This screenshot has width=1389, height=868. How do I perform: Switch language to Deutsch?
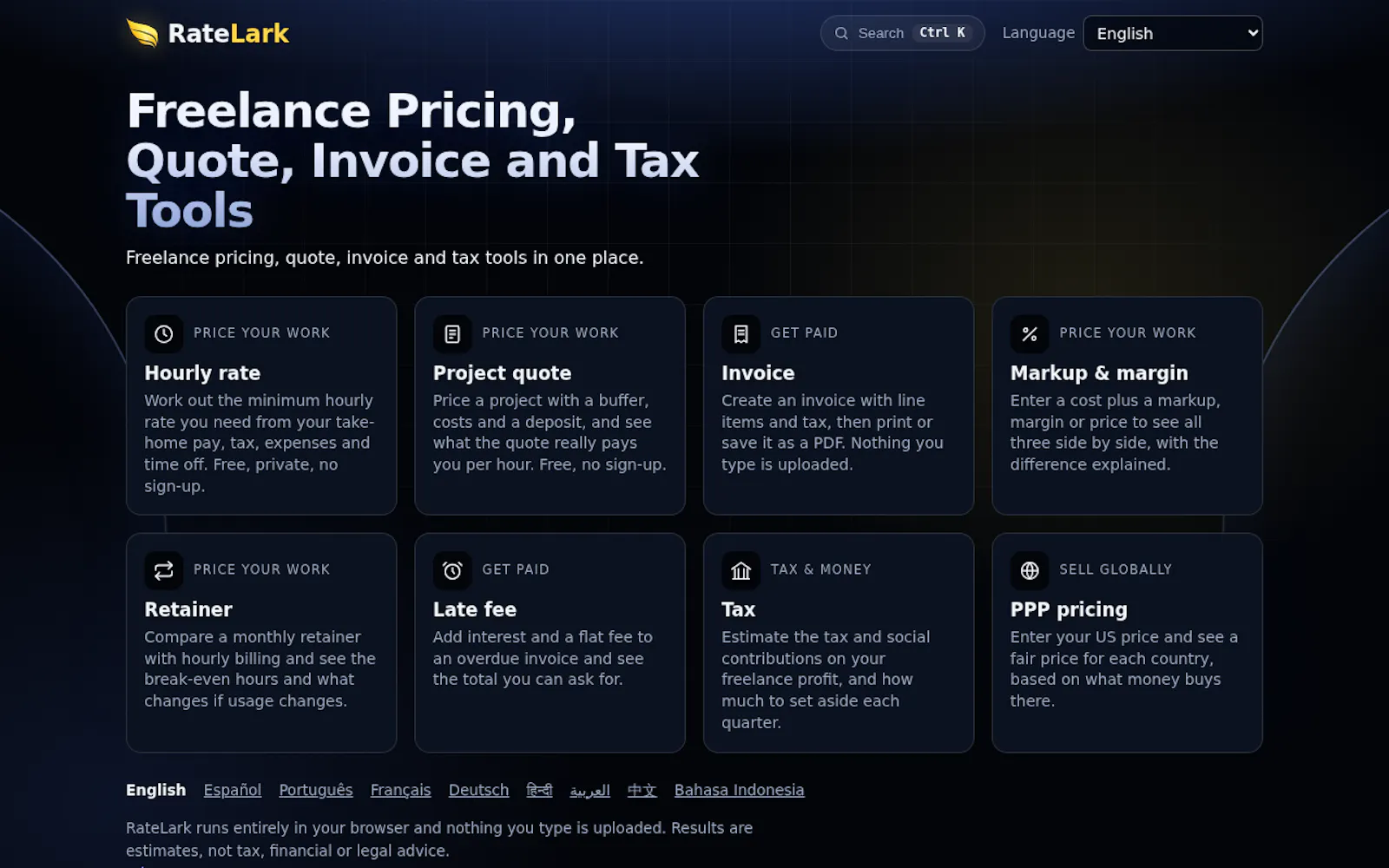(478, 790)
